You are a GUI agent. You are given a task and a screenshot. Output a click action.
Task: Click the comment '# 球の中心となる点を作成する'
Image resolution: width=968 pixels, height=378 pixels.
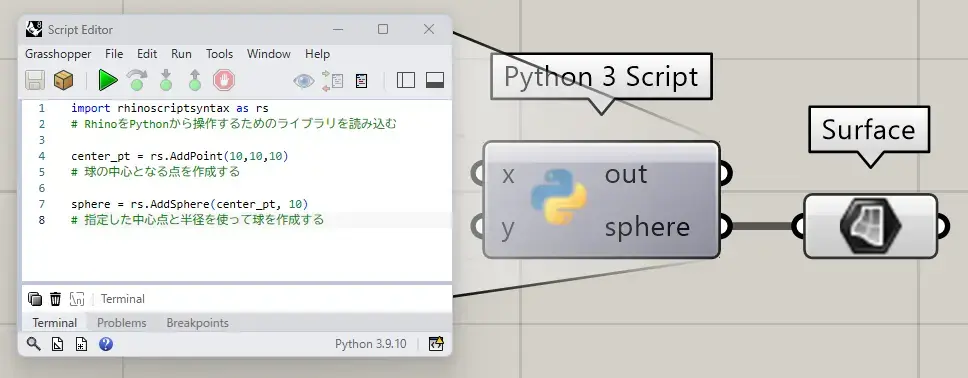click(155, 172)
